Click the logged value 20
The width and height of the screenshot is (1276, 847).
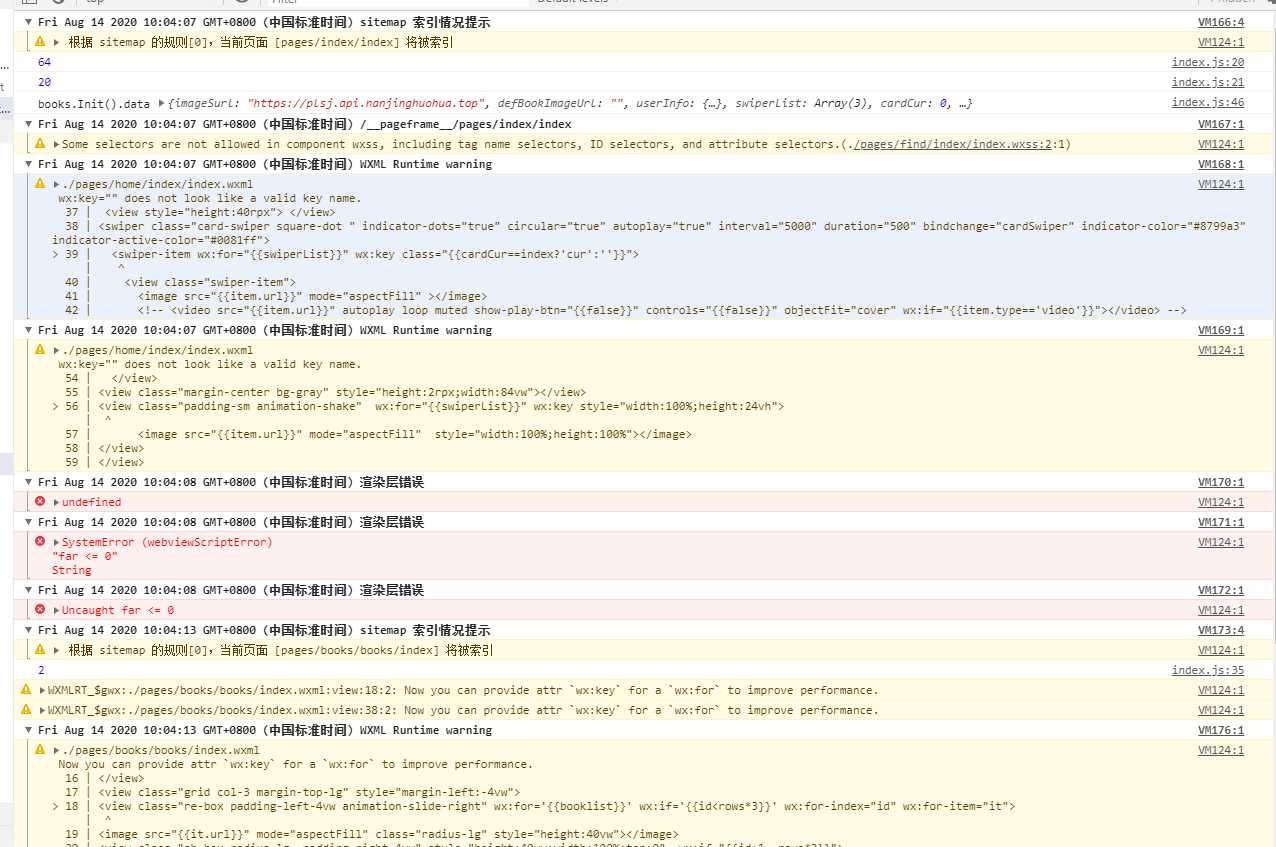coord(45,82)
